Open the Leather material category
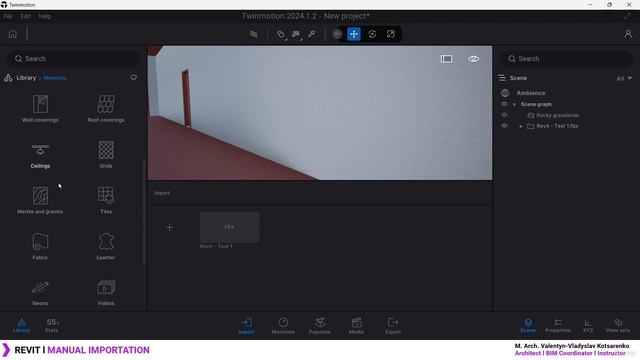This screenshot has width=640, height=360. (106, 246)
